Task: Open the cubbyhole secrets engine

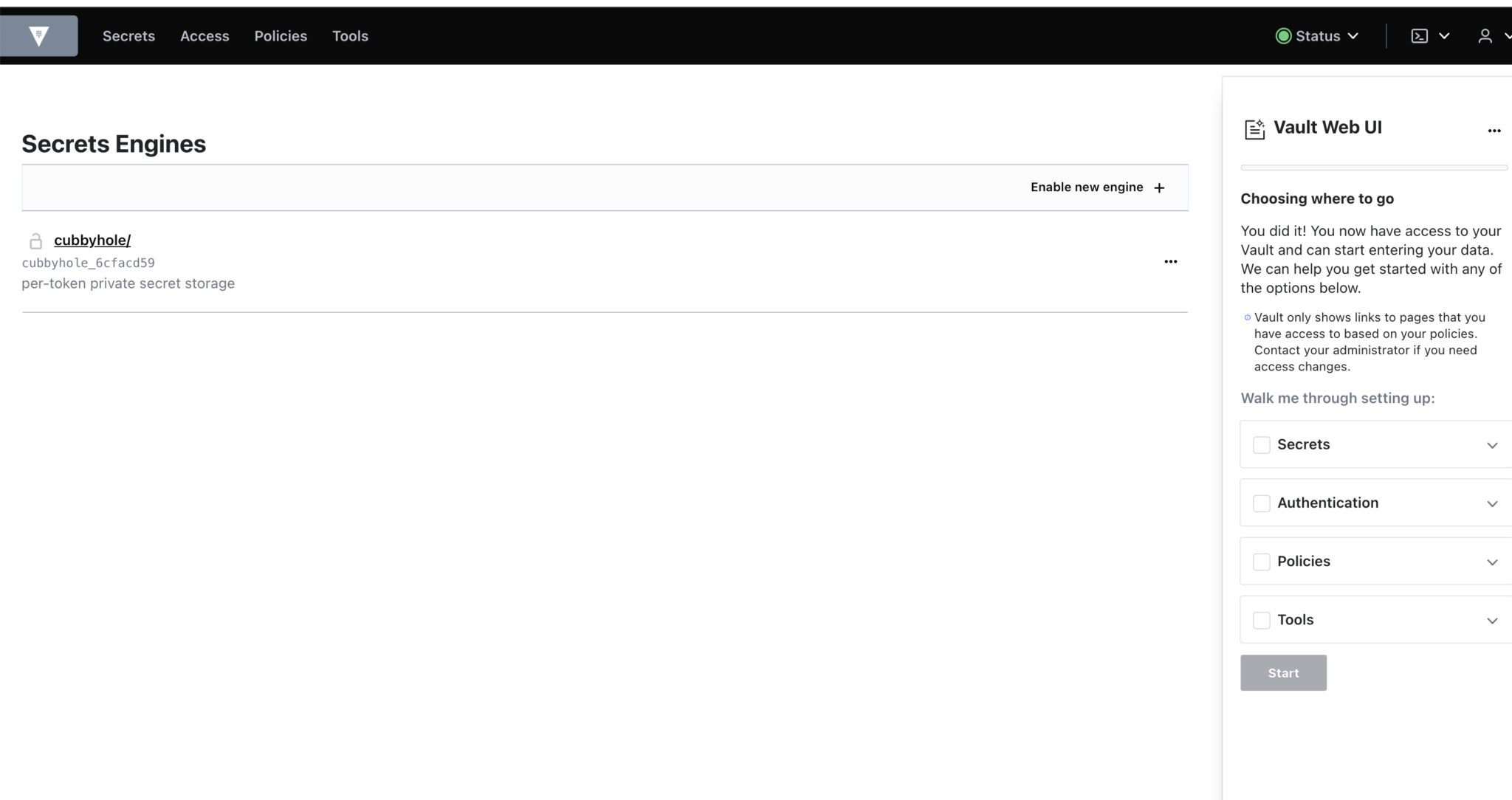Action: click(x=92, y=240)
